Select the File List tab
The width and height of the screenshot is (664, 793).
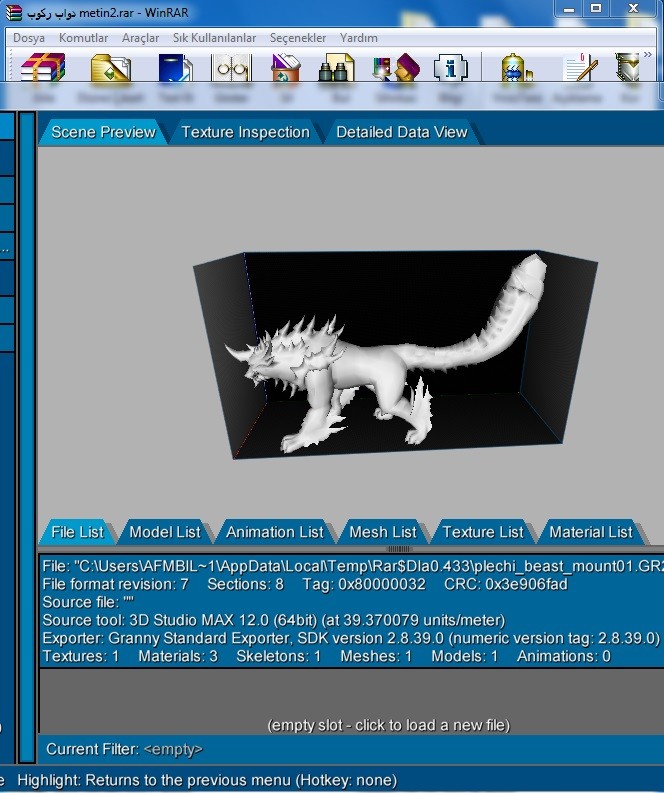[x=77, y=532]
